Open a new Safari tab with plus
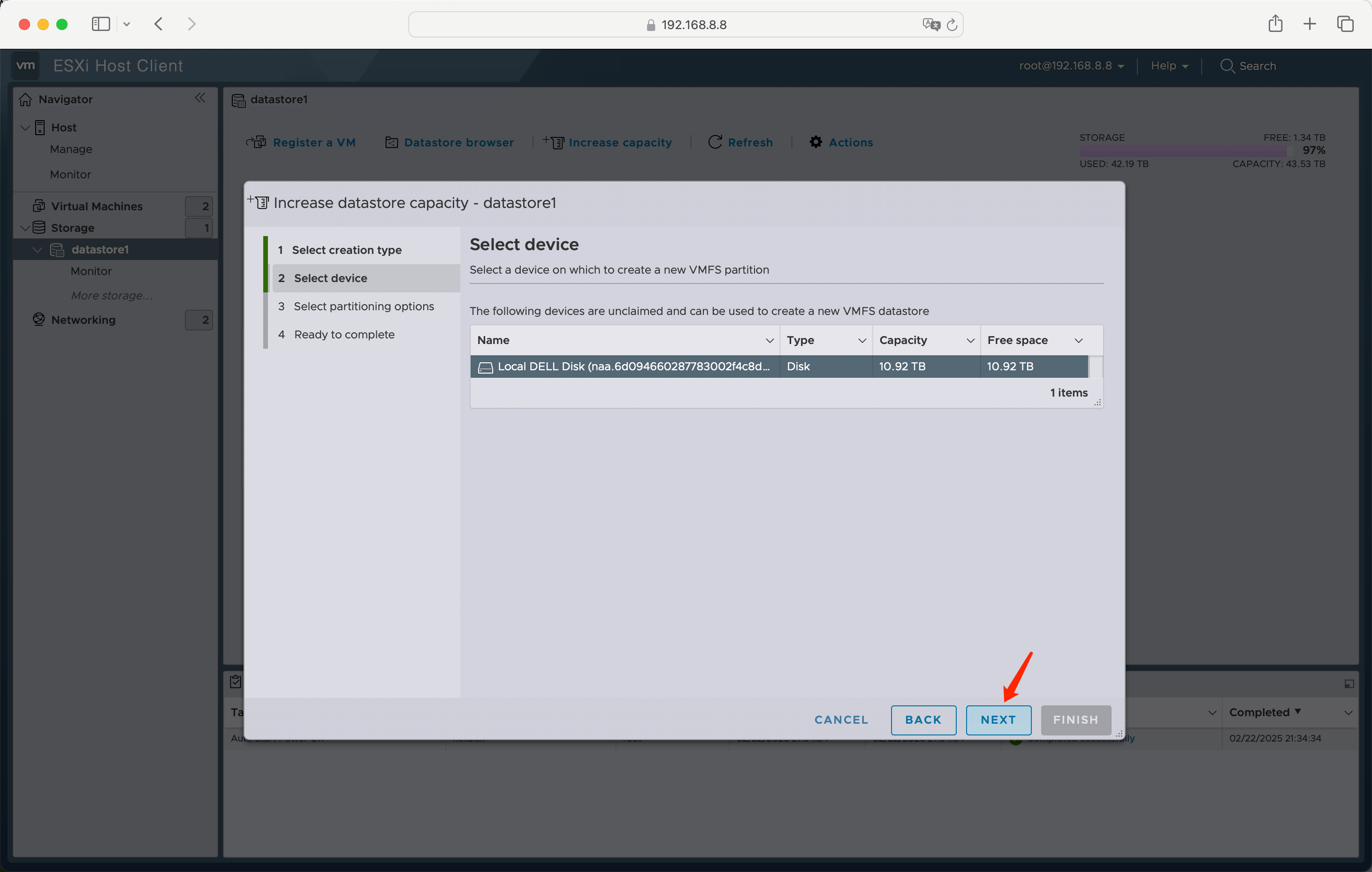Viewport: 1372px width, 872px height. 1310,24
